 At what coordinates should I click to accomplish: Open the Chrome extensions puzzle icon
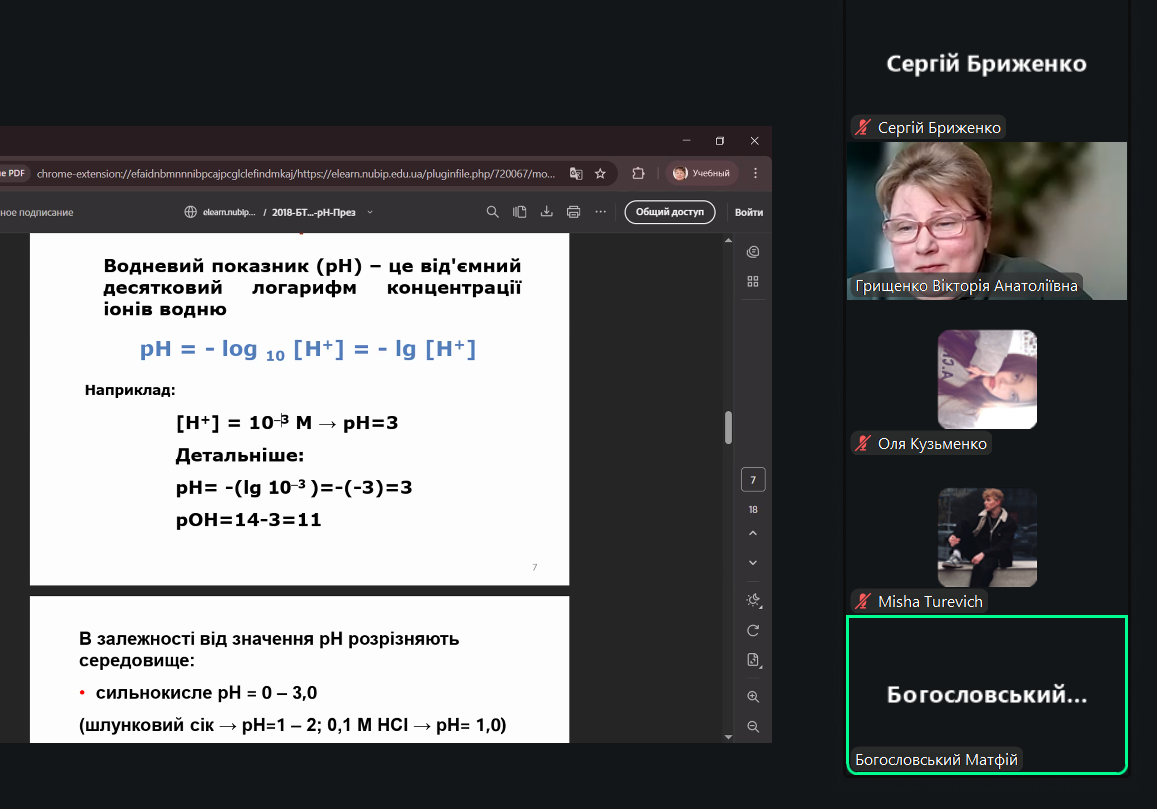click(638, 173)
